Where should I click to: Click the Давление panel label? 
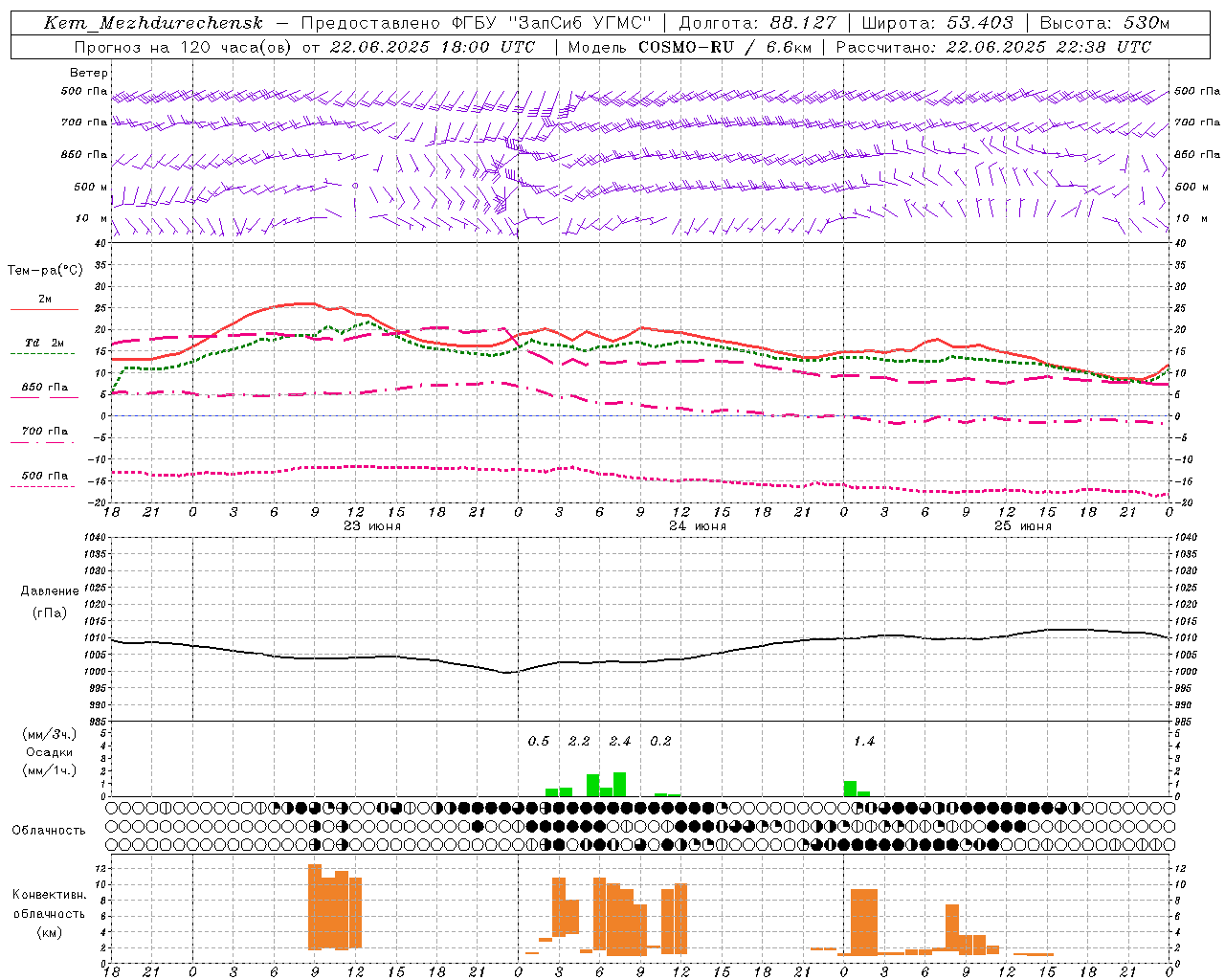50,591
